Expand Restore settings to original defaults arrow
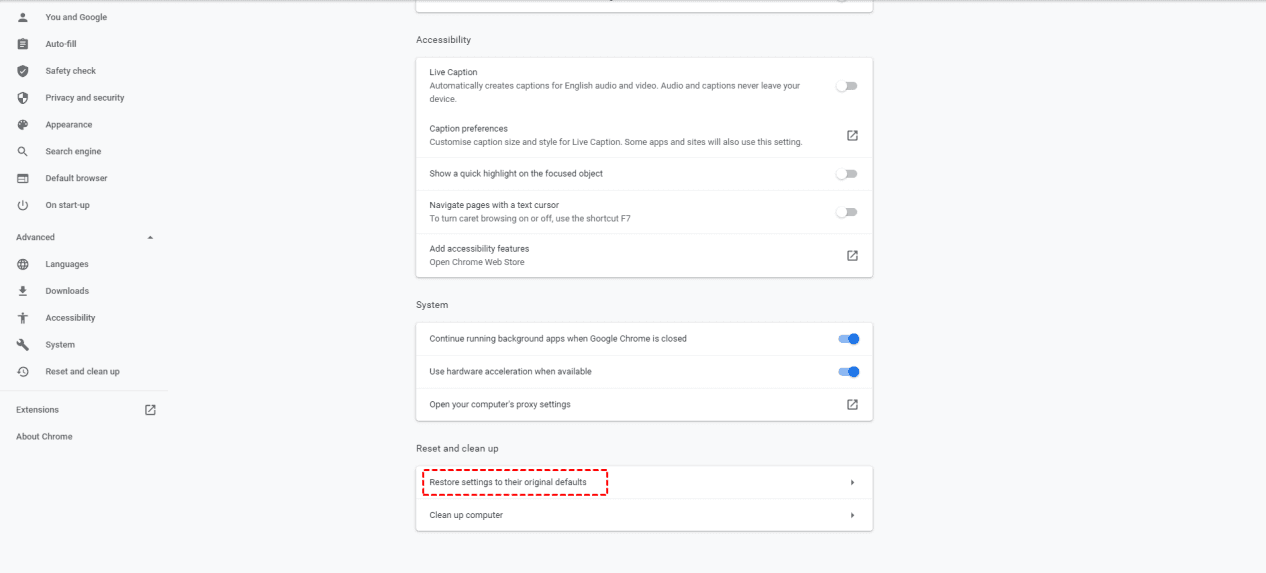Viewport: 1266px width, 573px height. (x=852, y=483)
